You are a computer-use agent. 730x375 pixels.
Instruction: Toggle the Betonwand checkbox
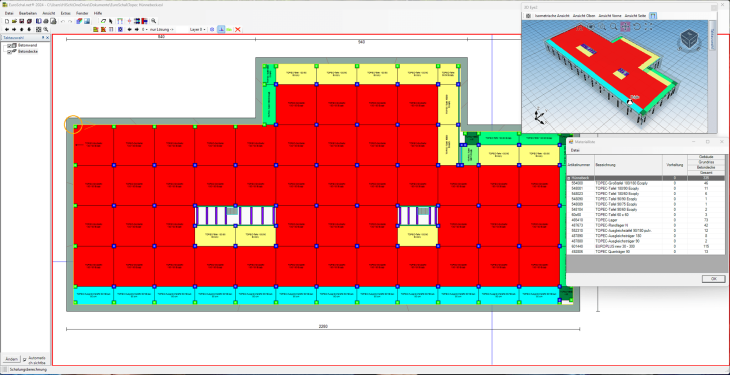pos(9,46)
